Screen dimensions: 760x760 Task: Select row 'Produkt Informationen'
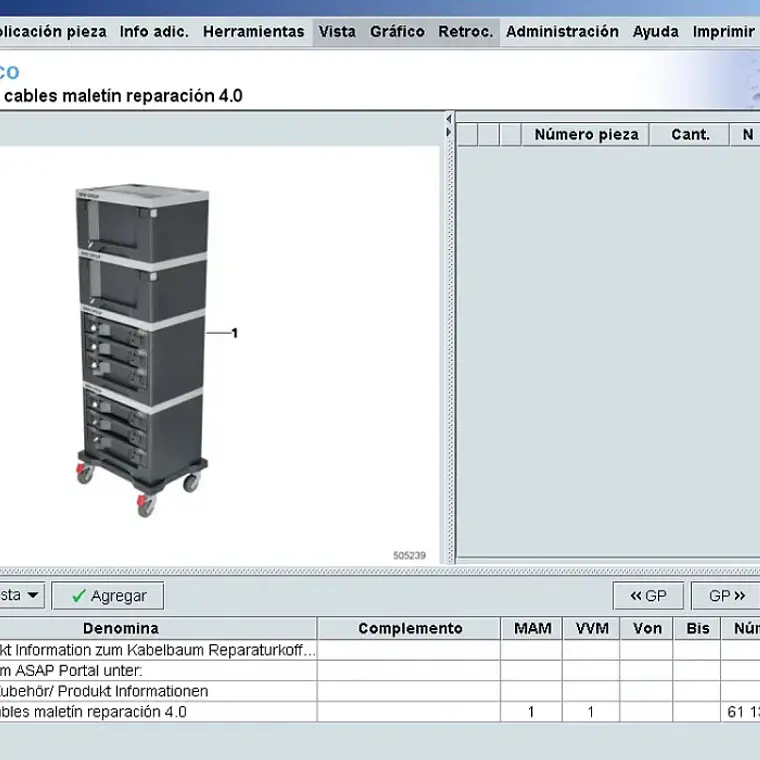tap(380, 691)
